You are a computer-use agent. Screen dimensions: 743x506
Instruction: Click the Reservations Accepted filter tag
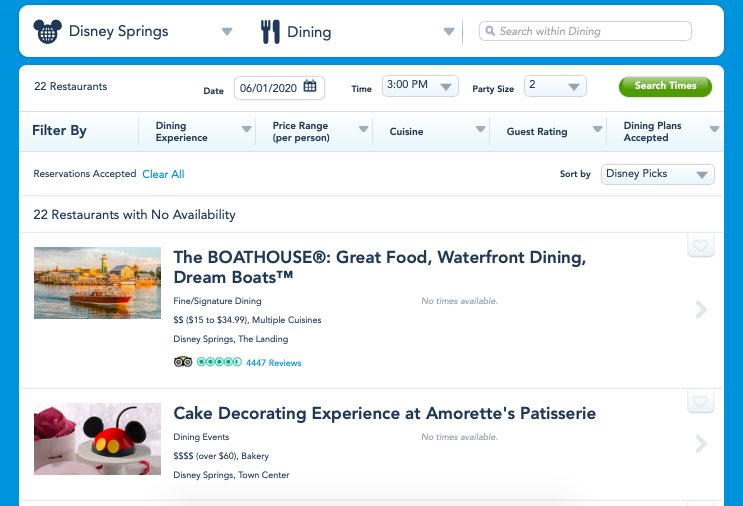(85, 173)
